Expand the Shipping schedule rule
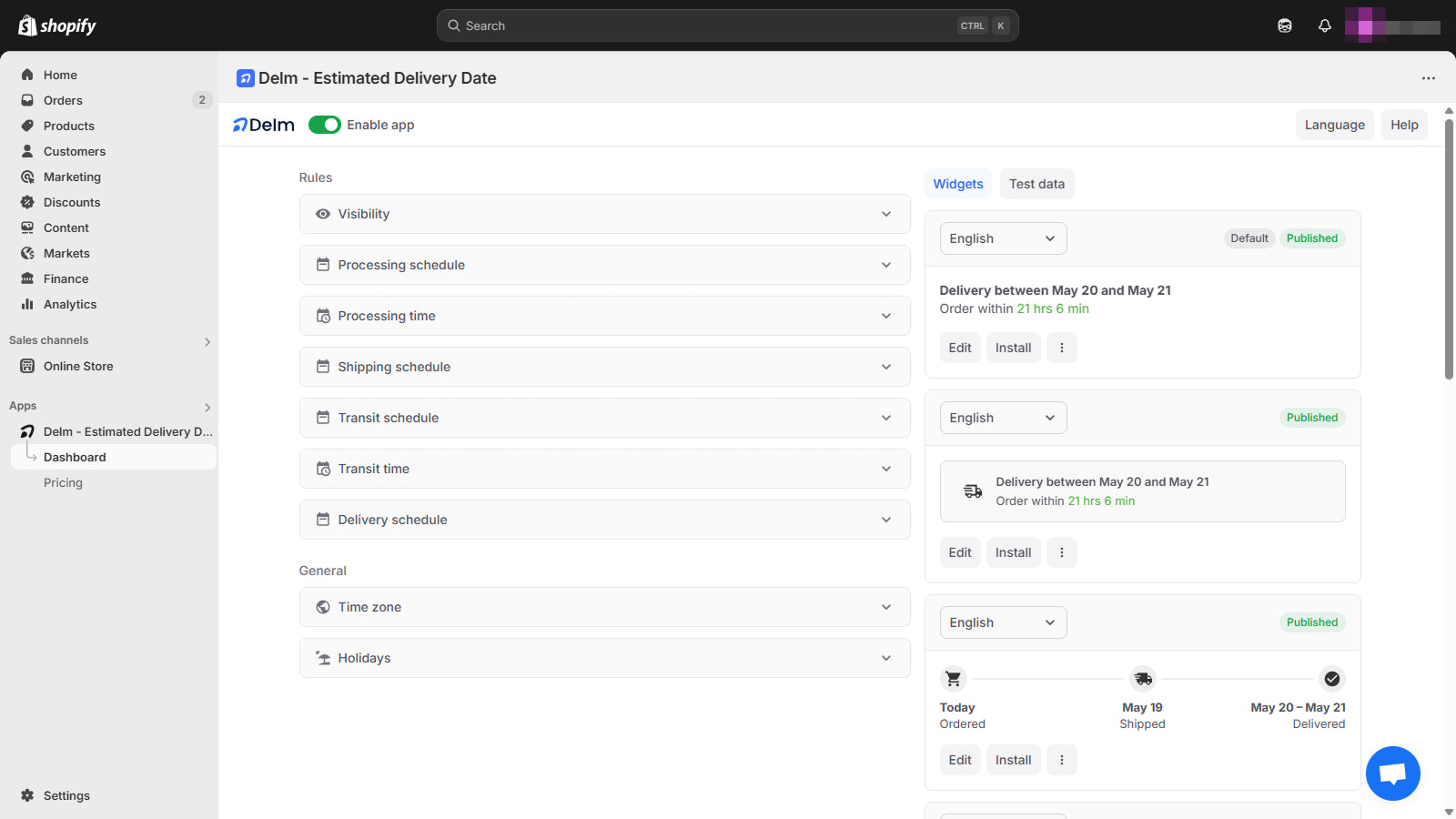Viewport: 1456px width, 819px height. point(604,367)
